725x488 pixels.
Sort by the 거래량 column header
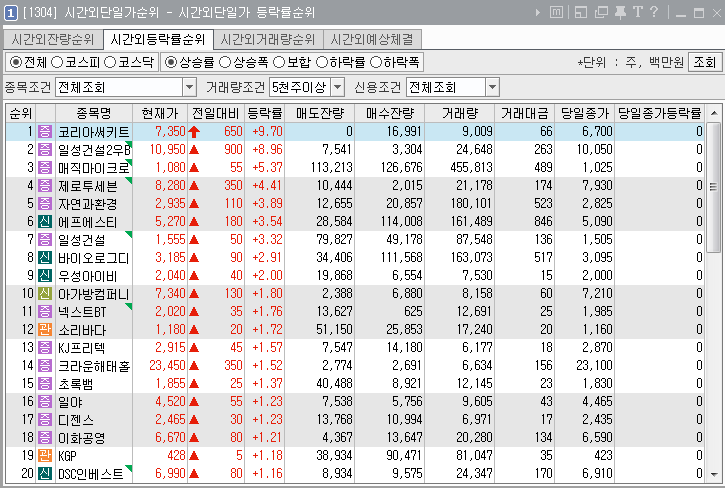[459, 113]
